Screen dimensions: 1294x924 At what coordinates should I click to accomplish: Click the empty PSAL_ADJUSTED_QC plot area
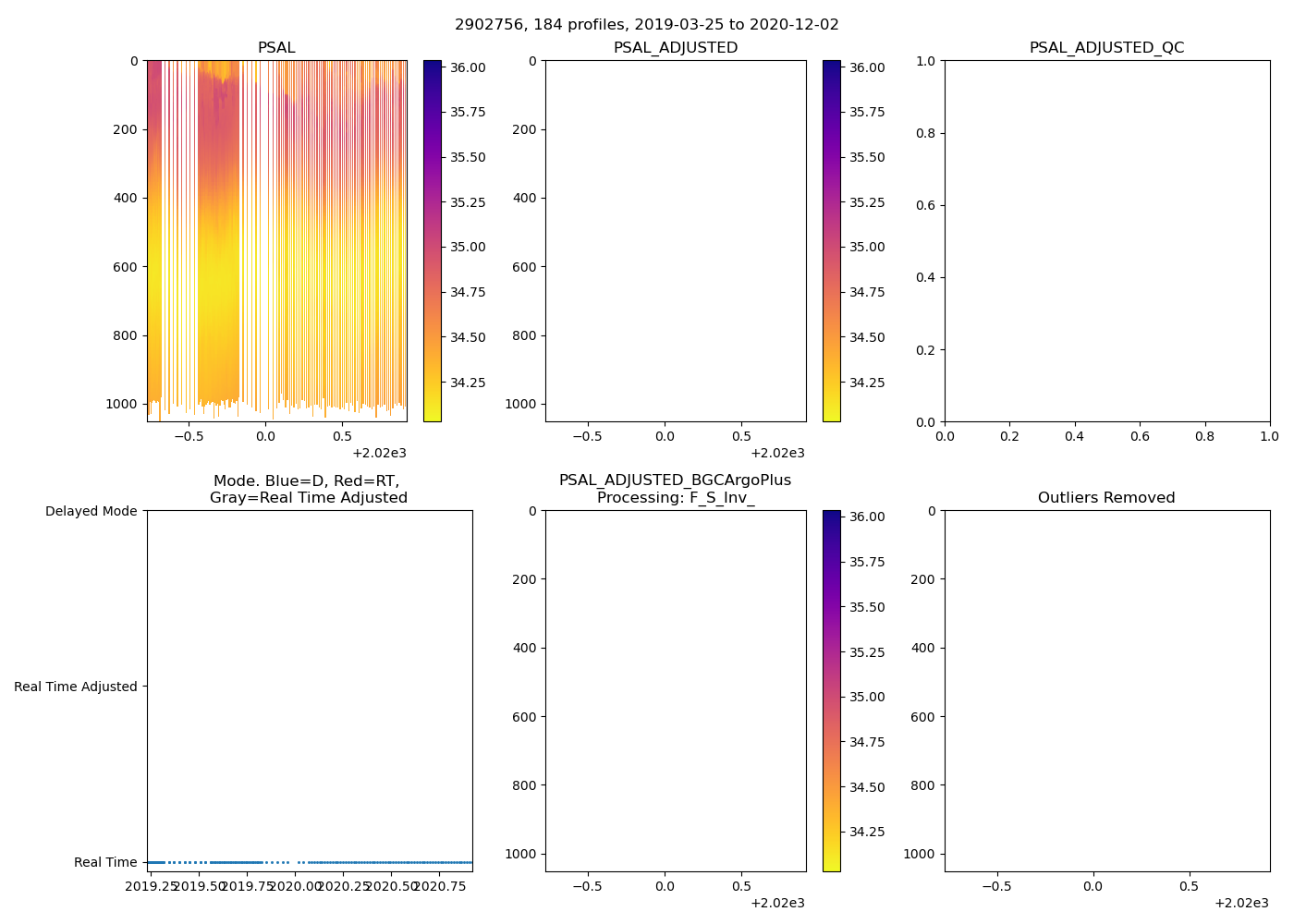tap(1106, 240)
